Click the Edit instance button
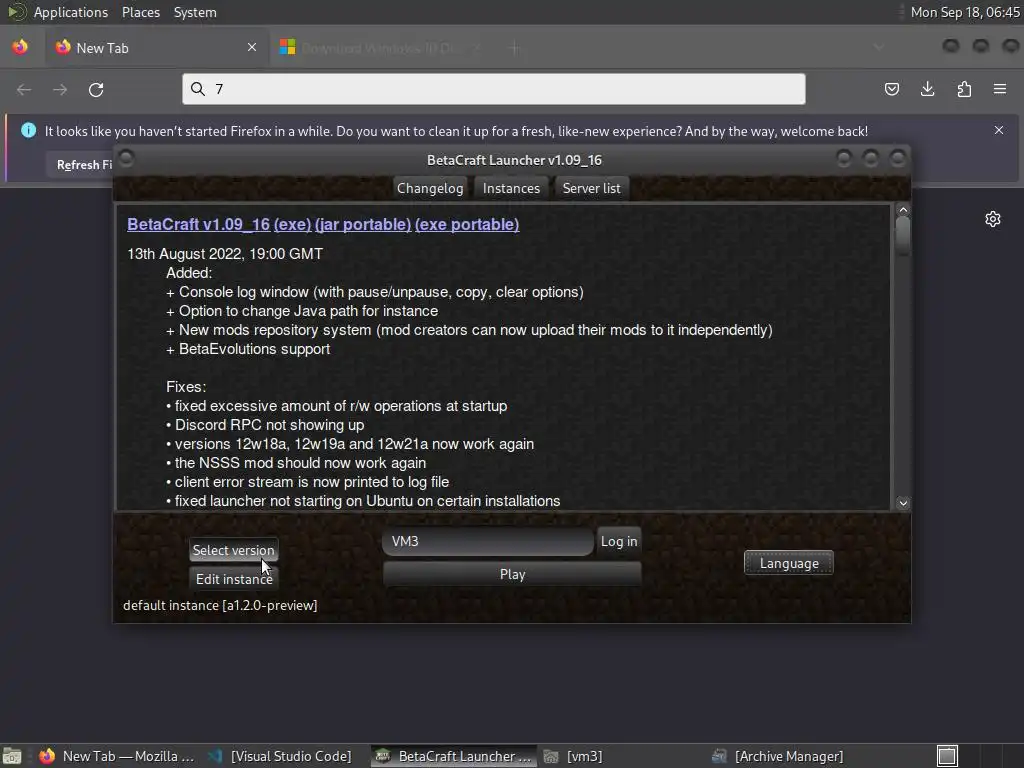 coord(234,579)
